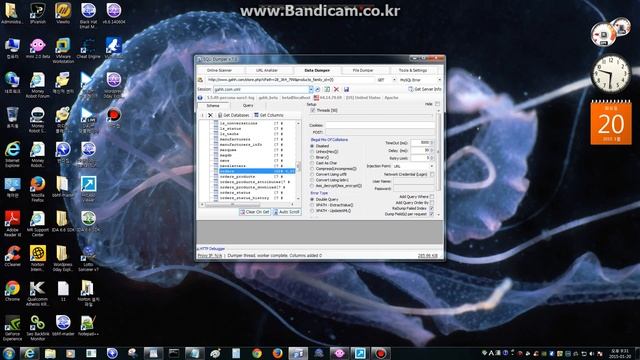Enable Add Query Order By checkbox
Image resolution: width=640 pixels, height=360 pixels.
[x=432, y=202]
